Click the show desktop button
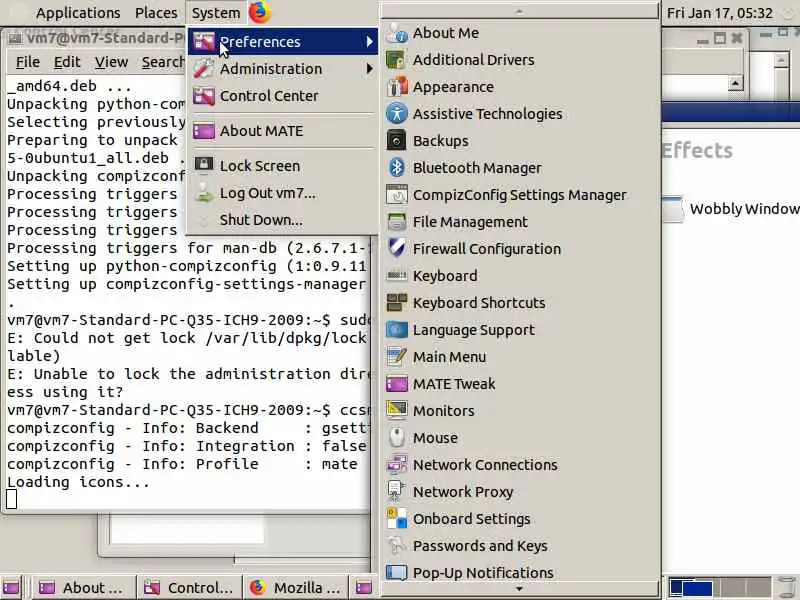The width and height of the screenshot is (800, 600). 12,588
